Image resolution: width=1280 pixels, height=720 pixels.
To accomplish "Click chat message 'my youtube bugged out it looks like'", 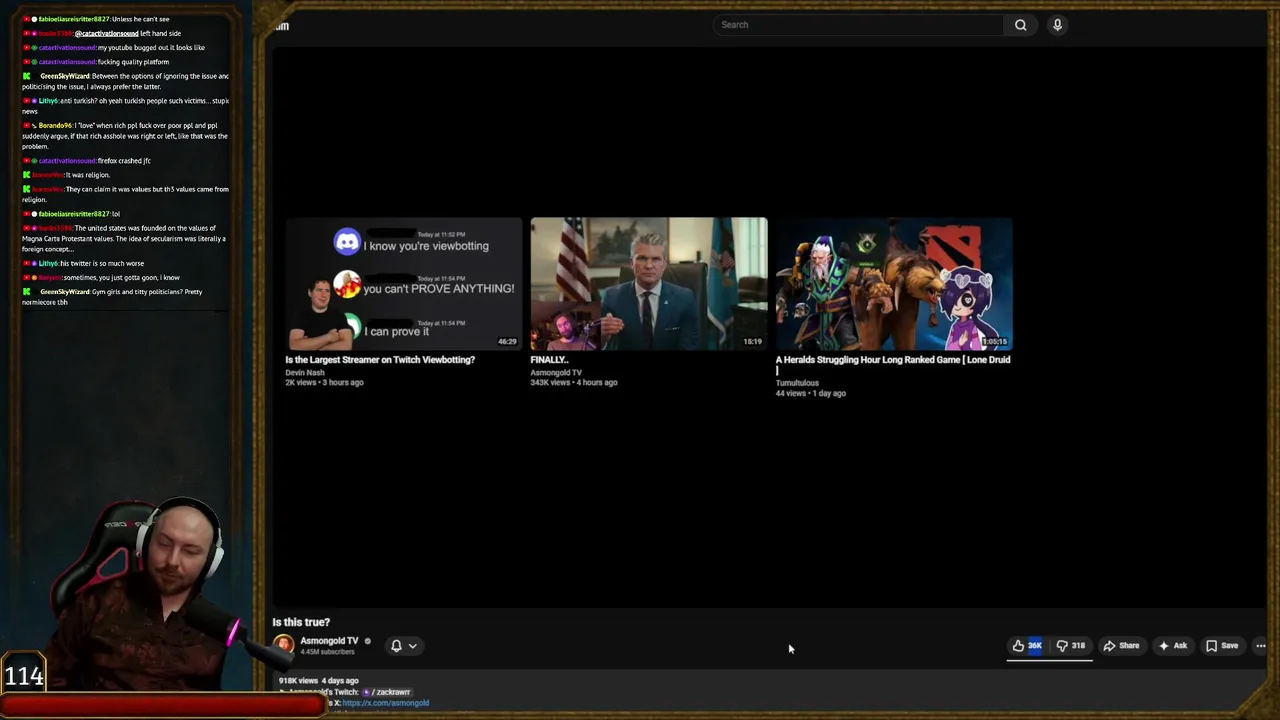I will pyautogui.click(x=151, y=48).
